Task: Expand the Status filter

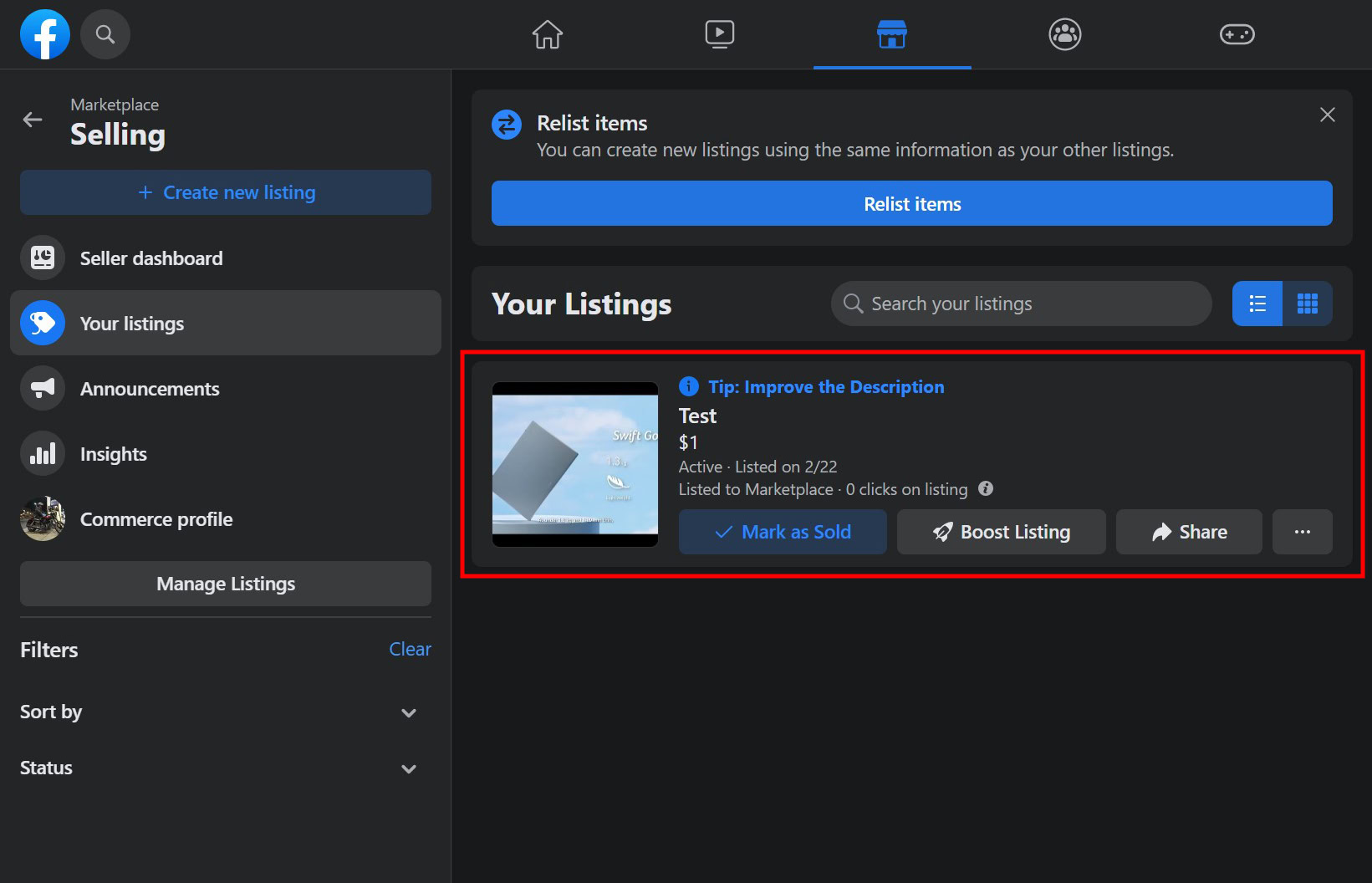Action: [409, 768]
